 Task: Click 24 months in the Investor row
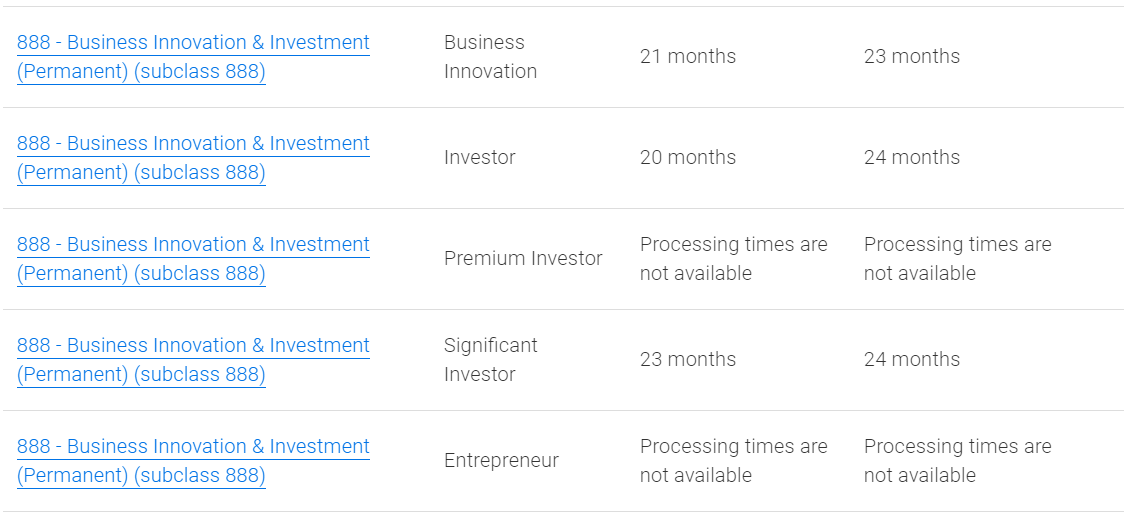[912, 158]
